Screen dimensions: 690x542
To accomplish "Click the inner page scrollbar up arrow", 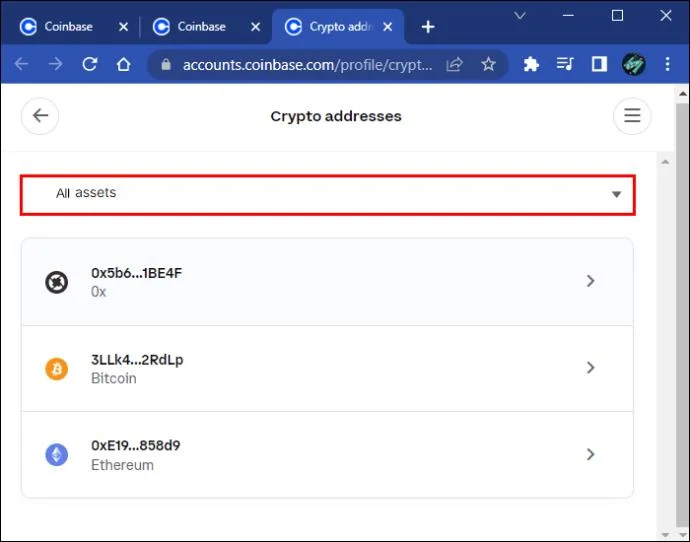I will tap(665, 162).
